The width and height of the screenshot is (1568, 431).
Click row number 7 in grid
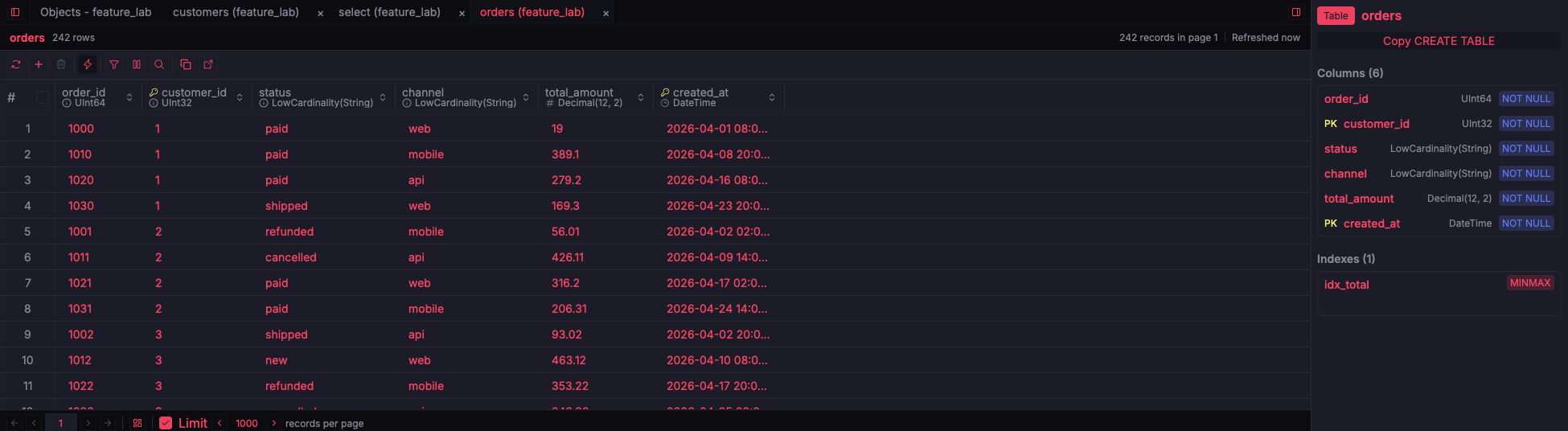click(27, 283)
